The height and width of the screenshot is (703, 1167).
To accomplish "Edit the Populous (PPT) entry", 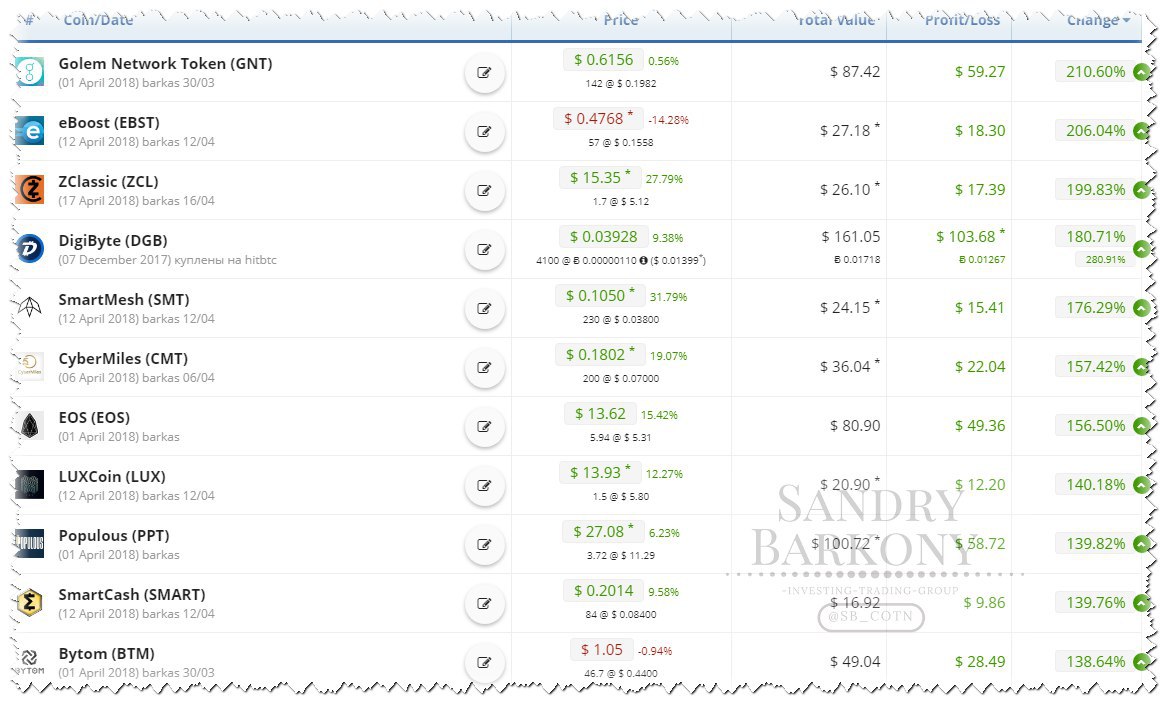I will click(x=485, y=545).
